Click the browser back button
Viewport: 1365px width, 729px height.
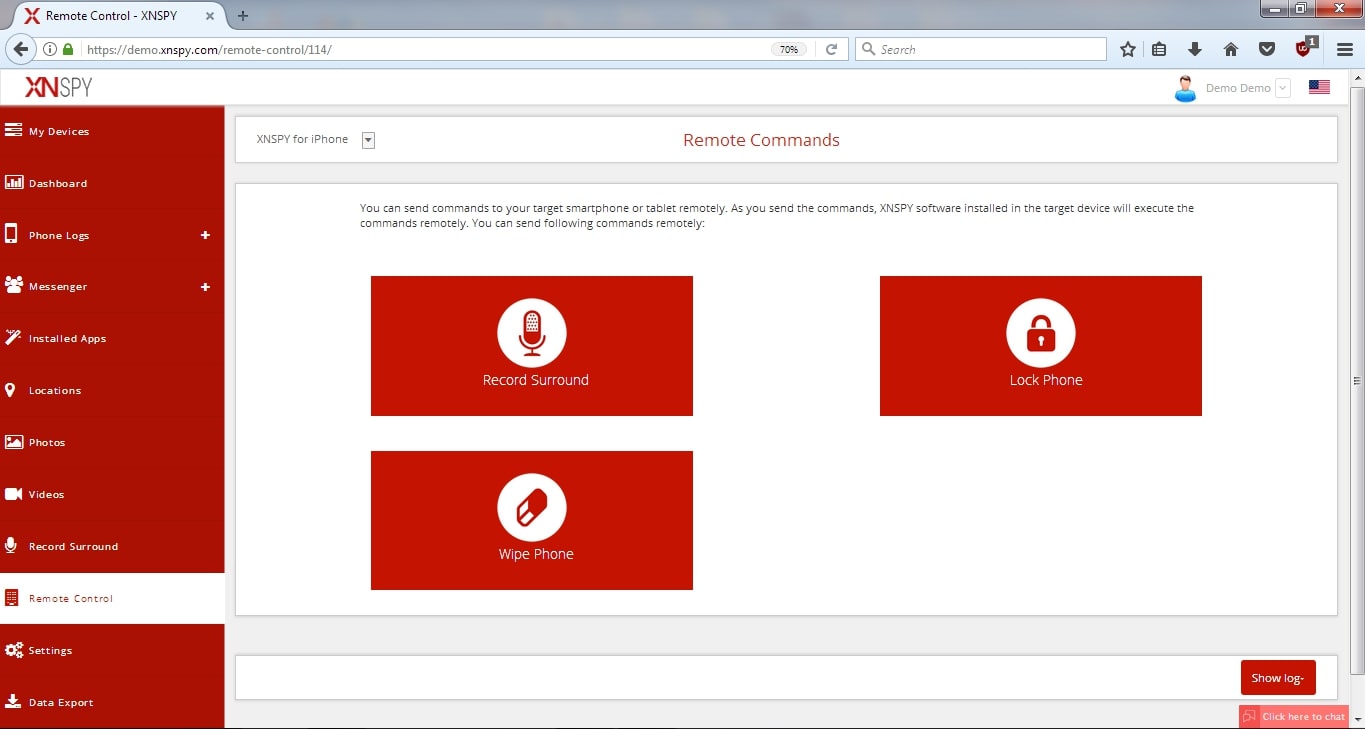pos(20,49)
